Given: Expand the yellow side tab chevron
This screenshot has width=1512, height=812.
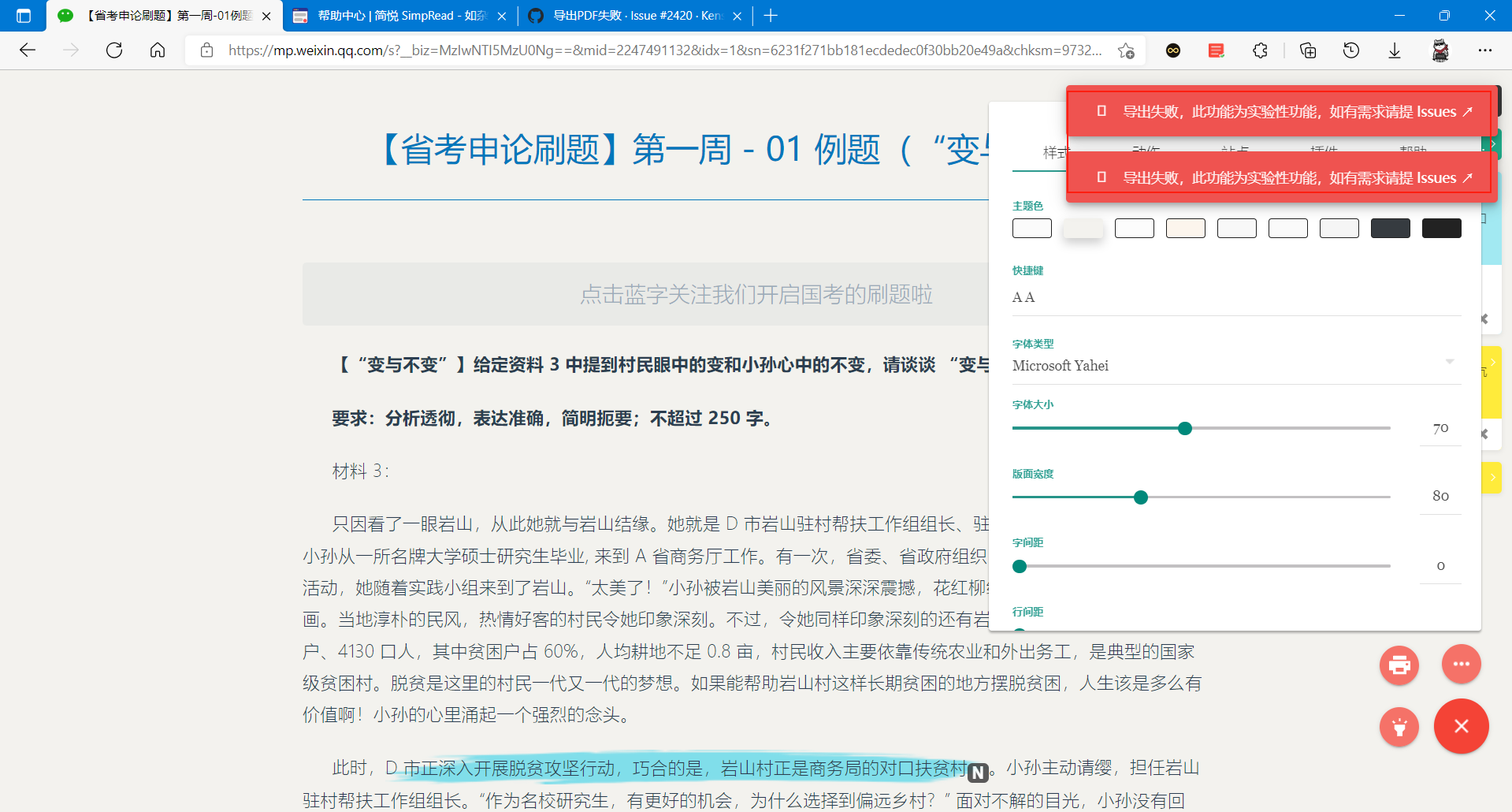Looking at the screenshot, I should pyautogui.click(x=1494, y=477).
